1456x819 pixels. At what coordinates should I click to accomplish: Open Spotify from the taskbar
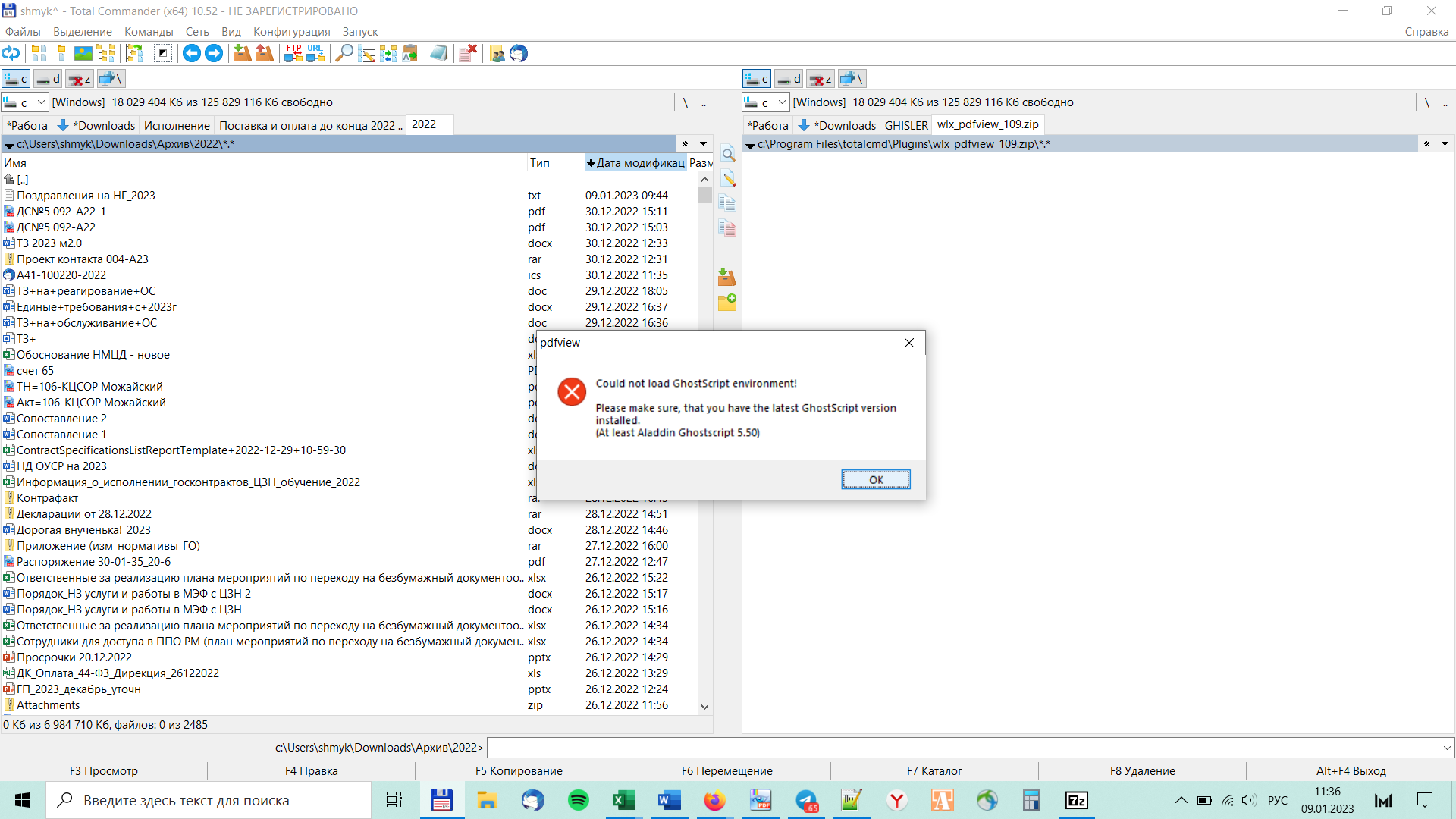click(x=578, y=800)
